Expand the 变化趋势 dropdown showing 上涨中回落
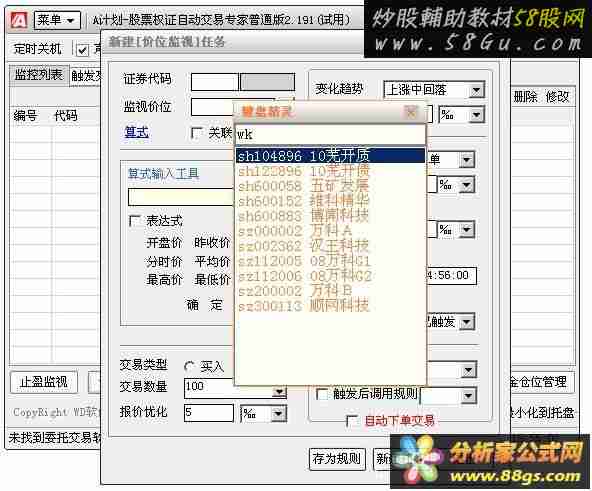This screenshot has width=592, height=491. 476,90
